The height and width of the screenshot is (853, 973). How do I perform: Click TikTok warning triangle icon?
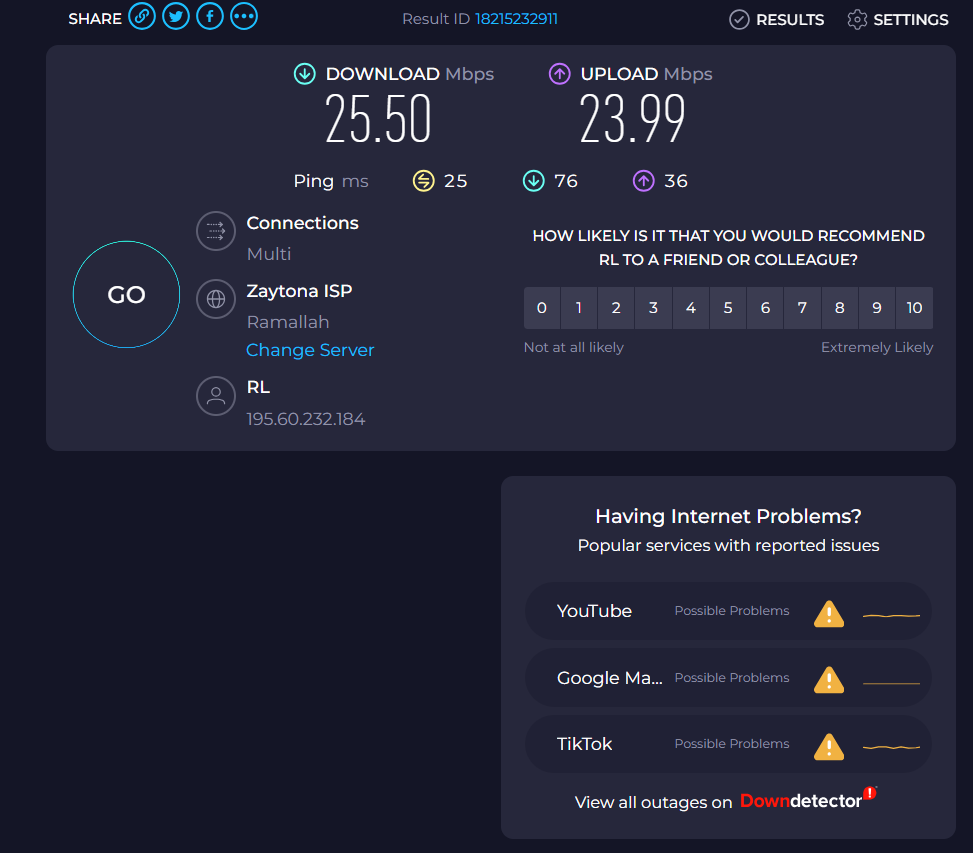(x=829, y=746)
